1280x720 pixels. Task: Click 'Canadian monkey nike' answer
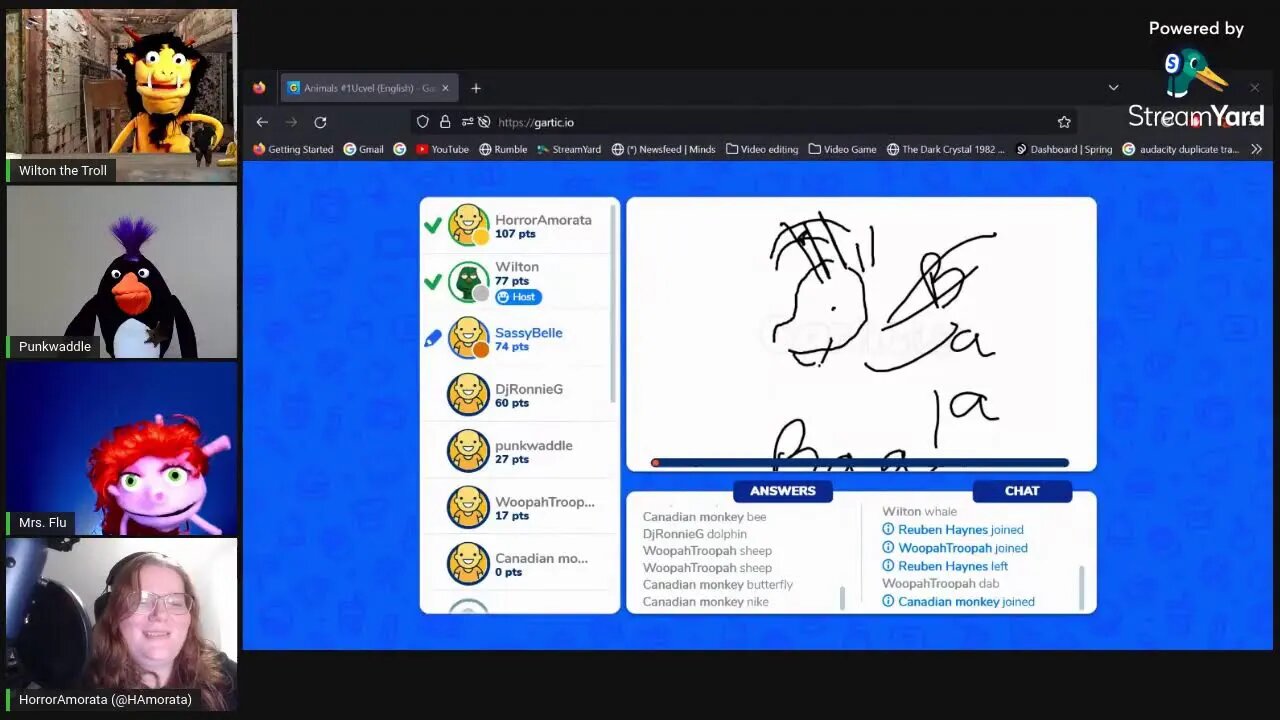pyautogui.click(x=706, y=602)
